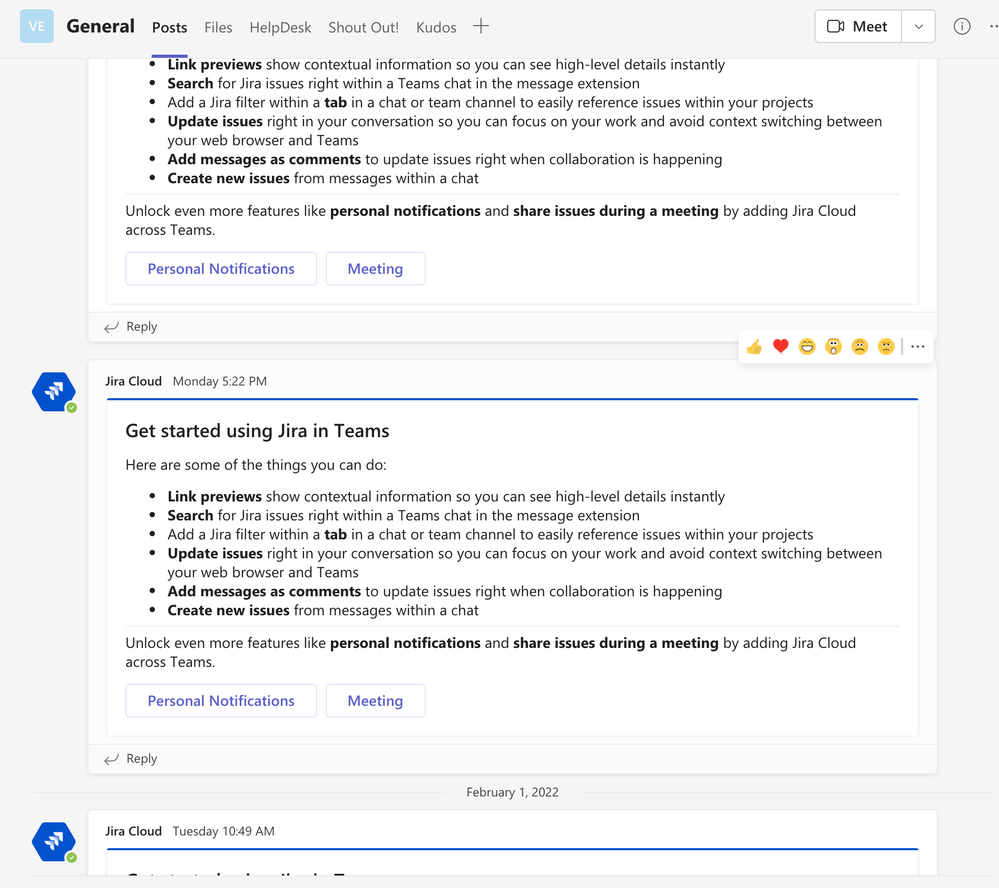The height and width of the screenshot is (888, 999).
Task: Click Jira Cloud sender name Tuesday post
Action: tap(133, 831)
